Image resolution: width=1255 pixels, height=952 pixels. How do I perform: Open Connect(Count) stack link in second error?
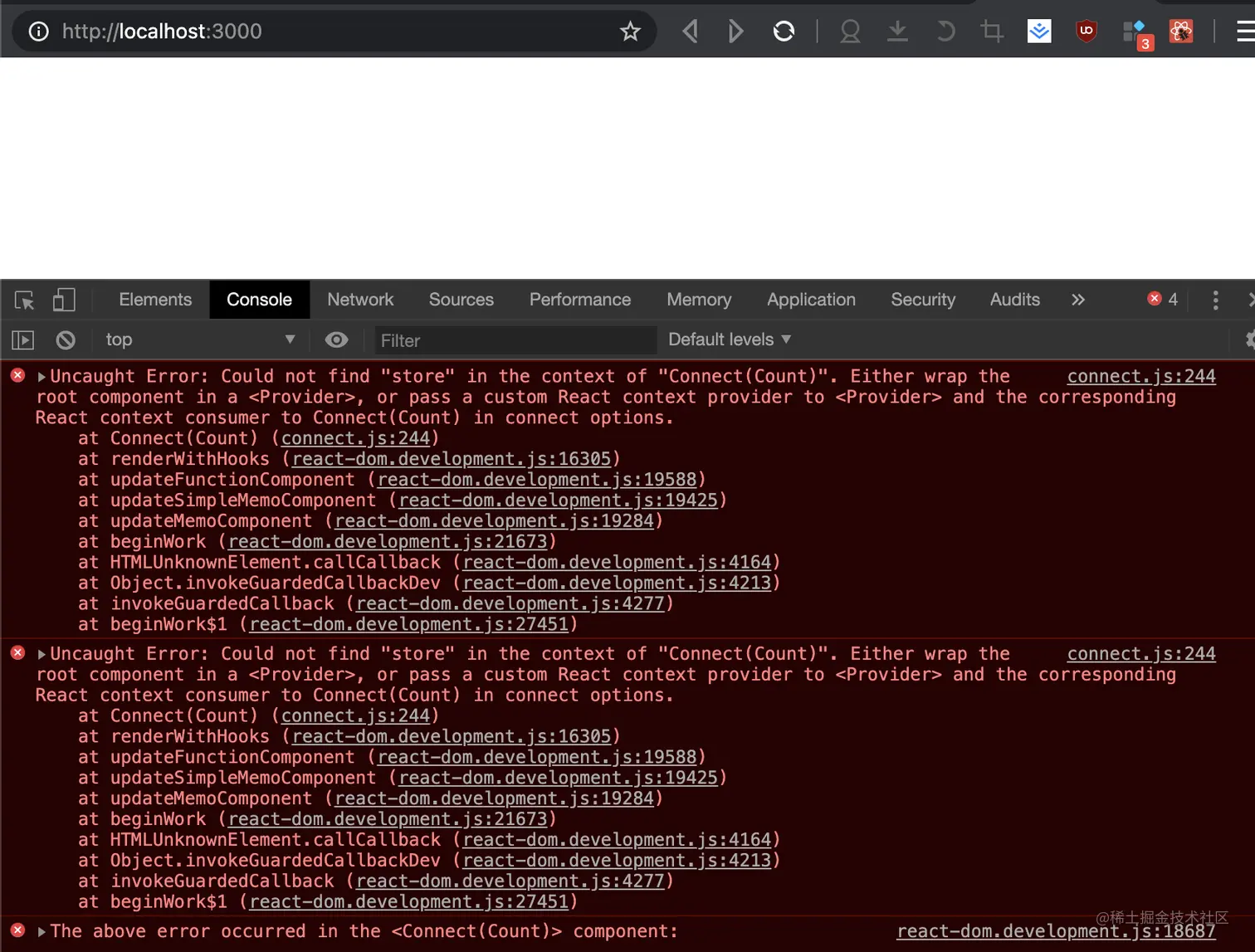[x=355, y=715]
